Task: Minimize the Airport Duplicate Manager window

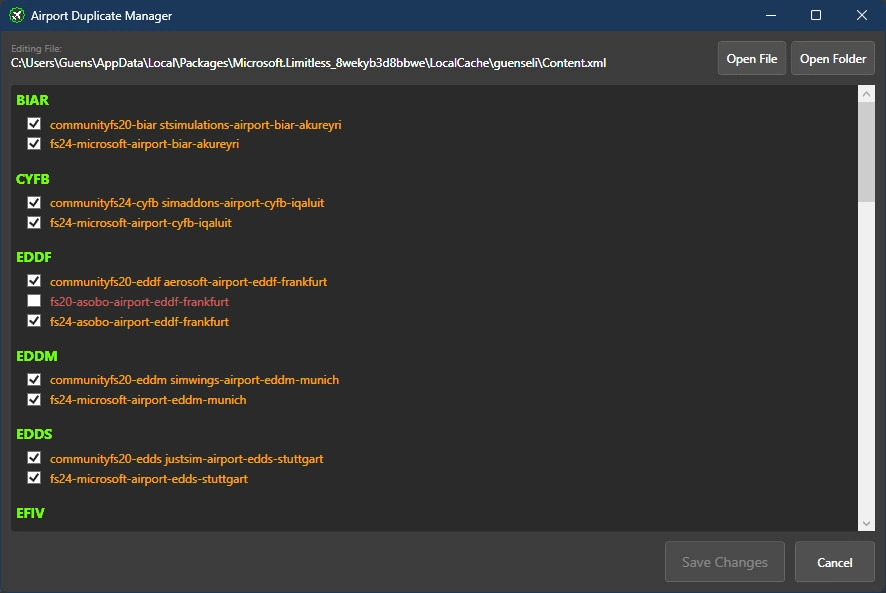Action: pos(771,15)
